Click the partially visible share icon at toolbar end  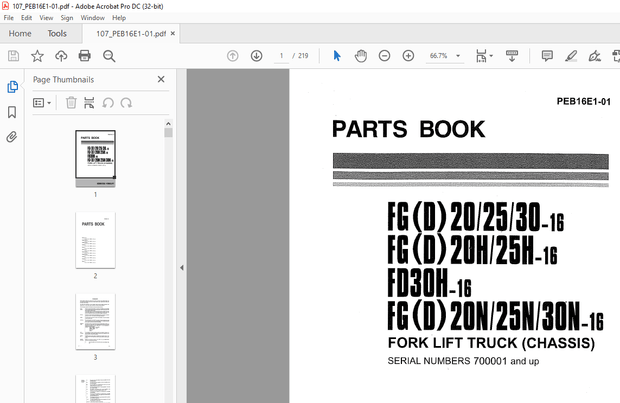(x=616, y=56)
